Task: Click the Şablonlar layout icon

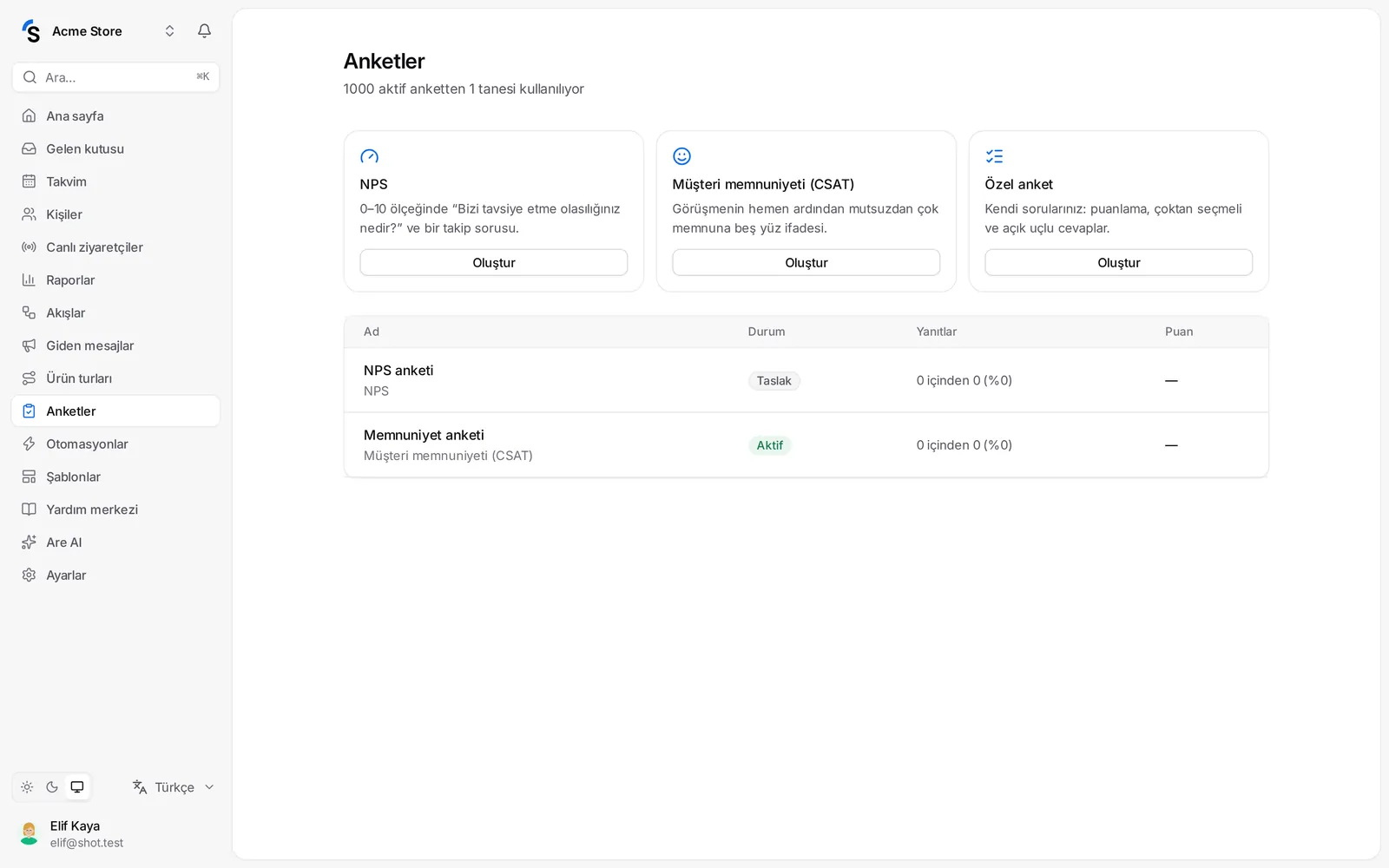Action: point(29,477)
